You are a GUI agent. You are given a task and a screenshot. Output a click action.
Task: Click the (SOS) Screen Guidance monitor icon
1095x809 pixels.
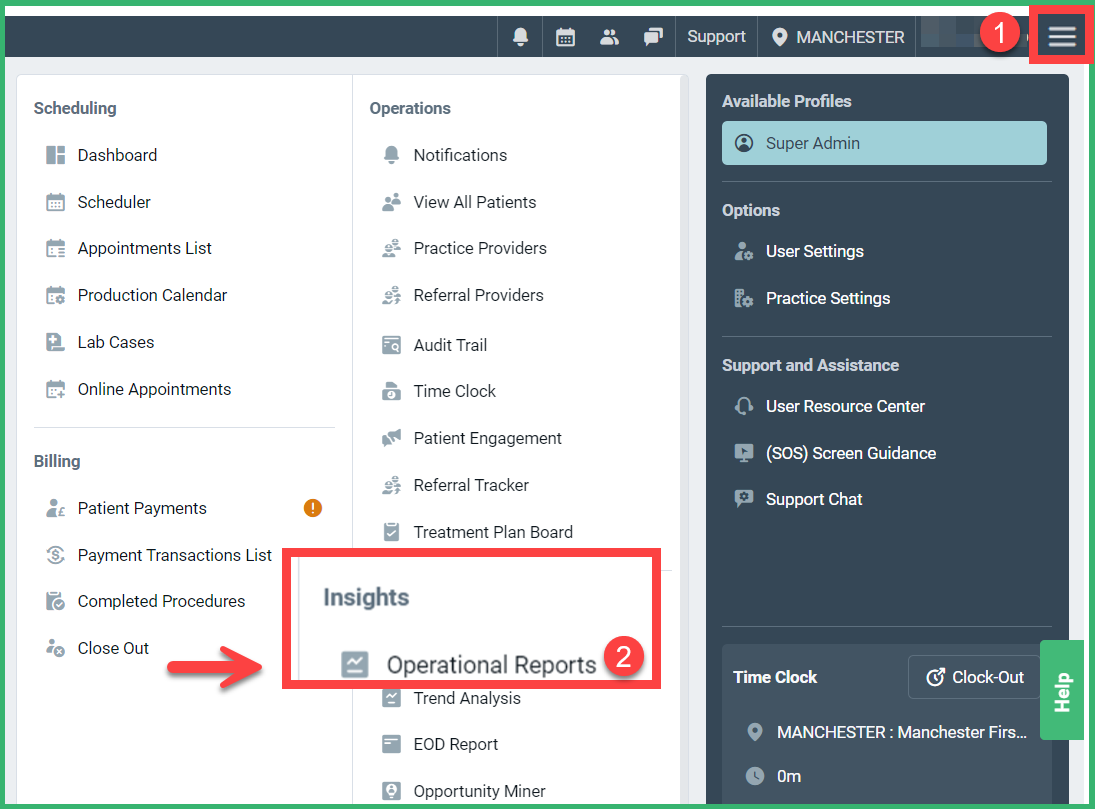pyautogui.click(x=744, y=453)
